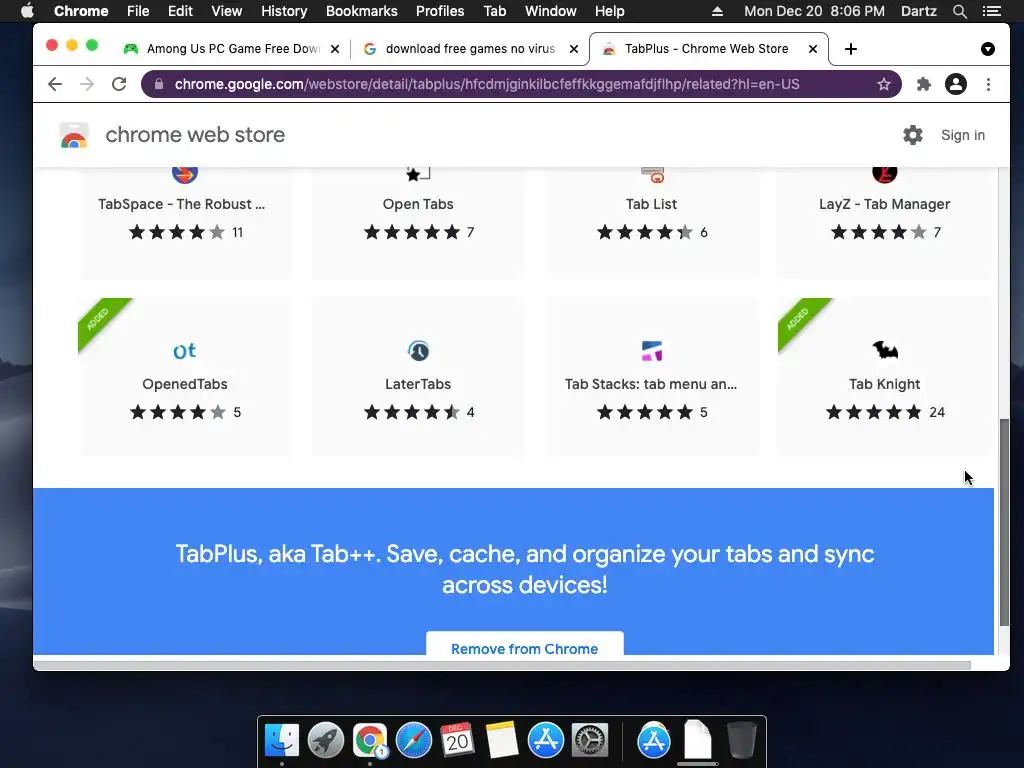Open the LayZ Tab Manager icon
Viewport: 1024px width, 768px height.
pos(885,175)
